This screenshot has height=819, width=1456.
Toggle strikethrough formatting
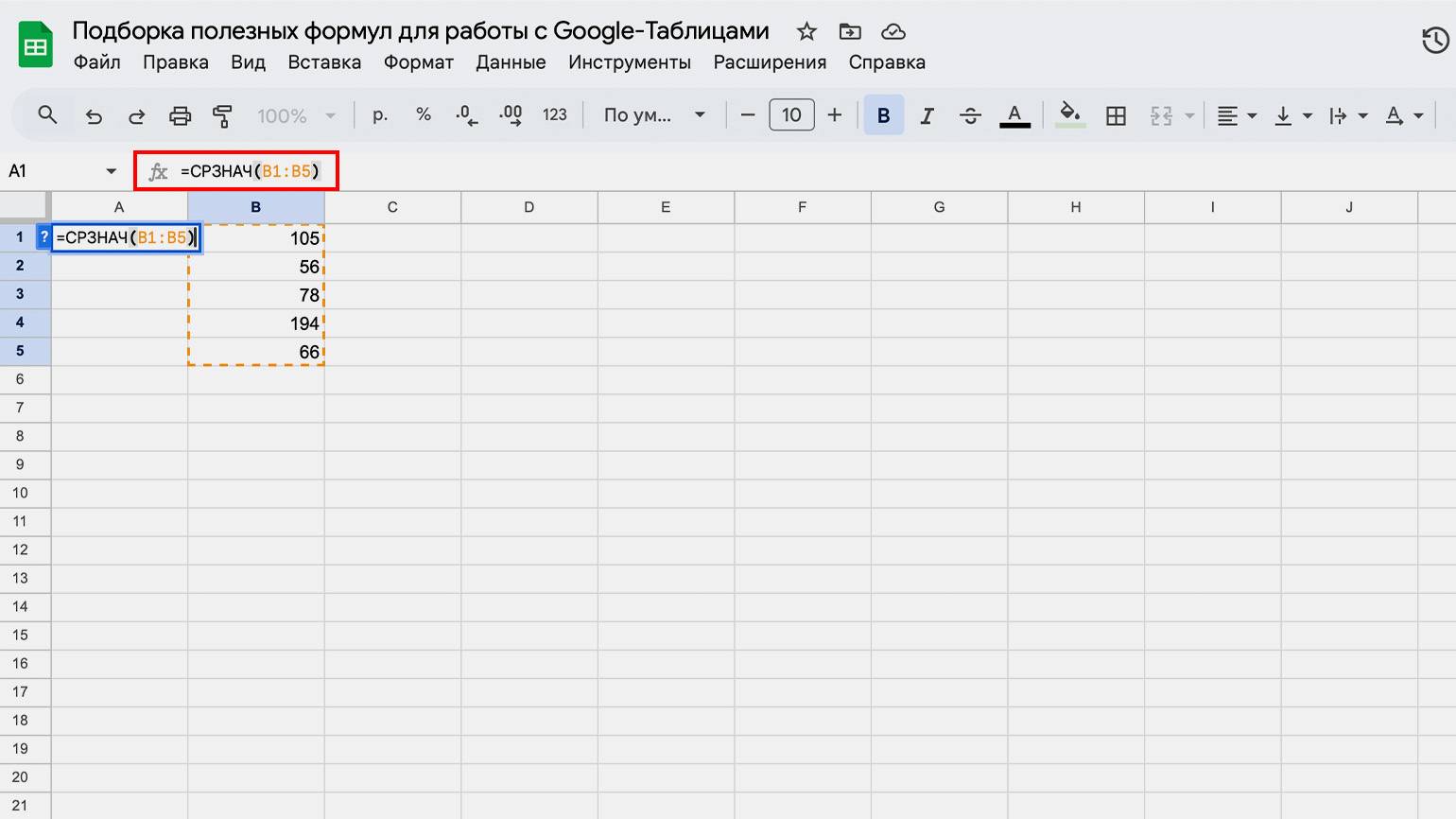(970, 115)
